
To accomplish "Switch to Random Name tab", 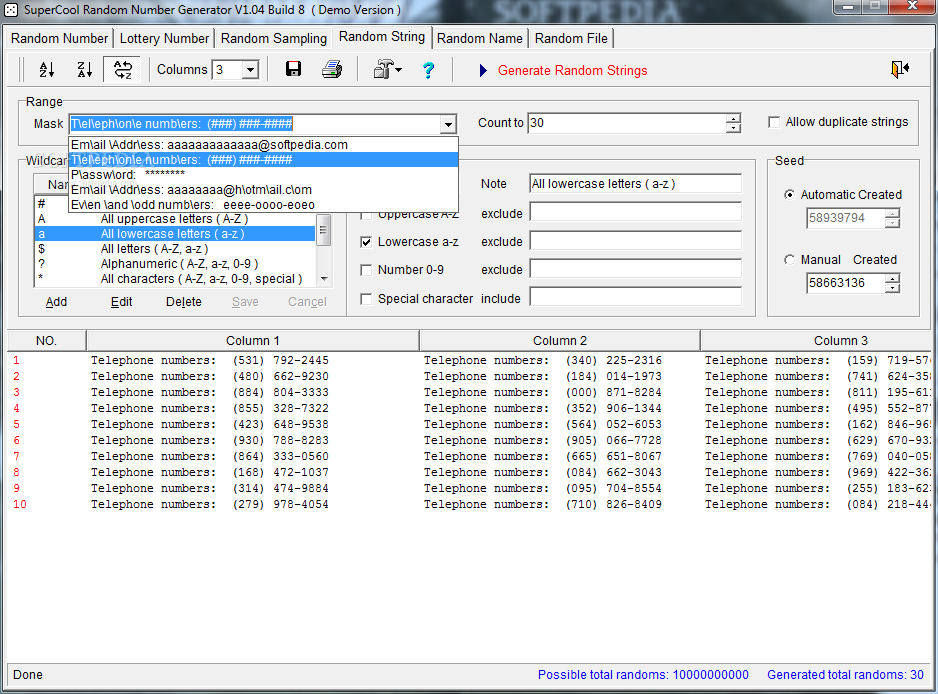I will coord(480,38).
